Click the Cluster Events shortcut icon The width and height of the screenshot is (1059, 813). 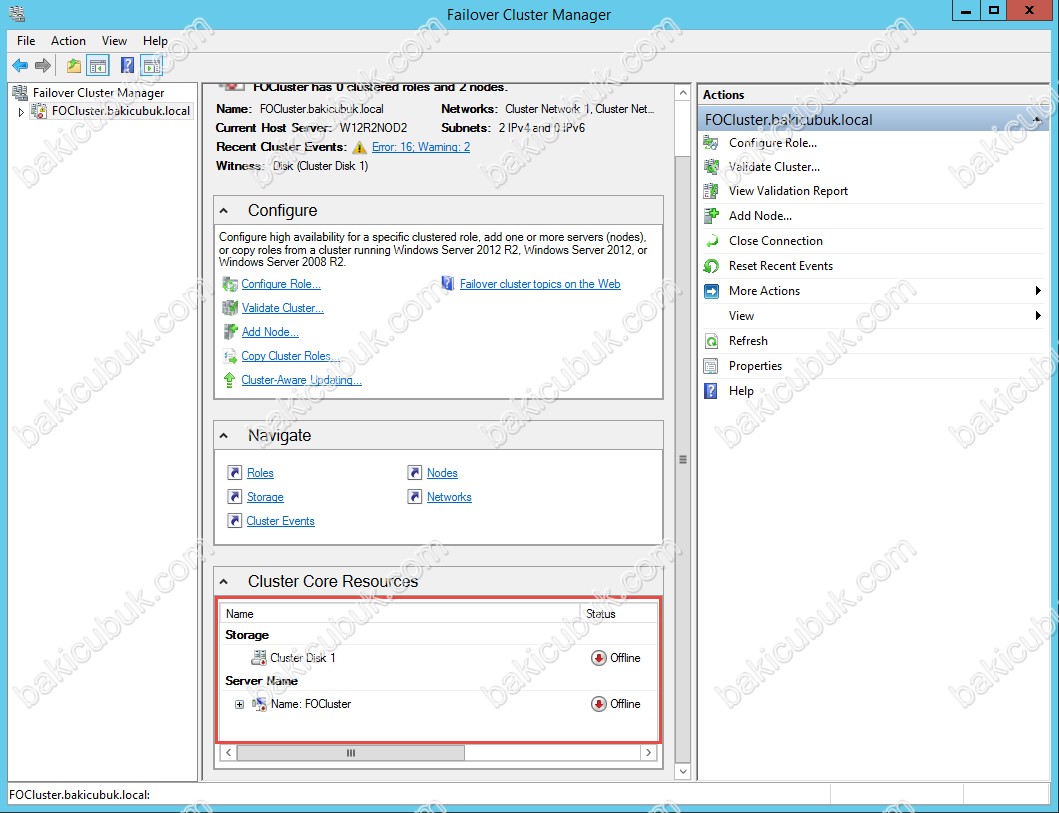(234, 521)
